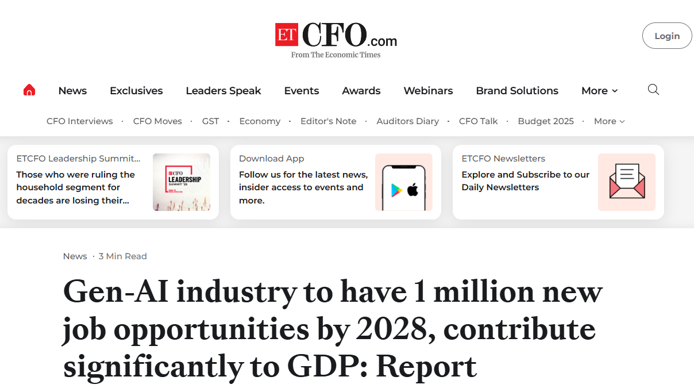This screenshot has height=392, width=694.
Task: Expand the More dropdown in main navigation
Action: (599, 91)
